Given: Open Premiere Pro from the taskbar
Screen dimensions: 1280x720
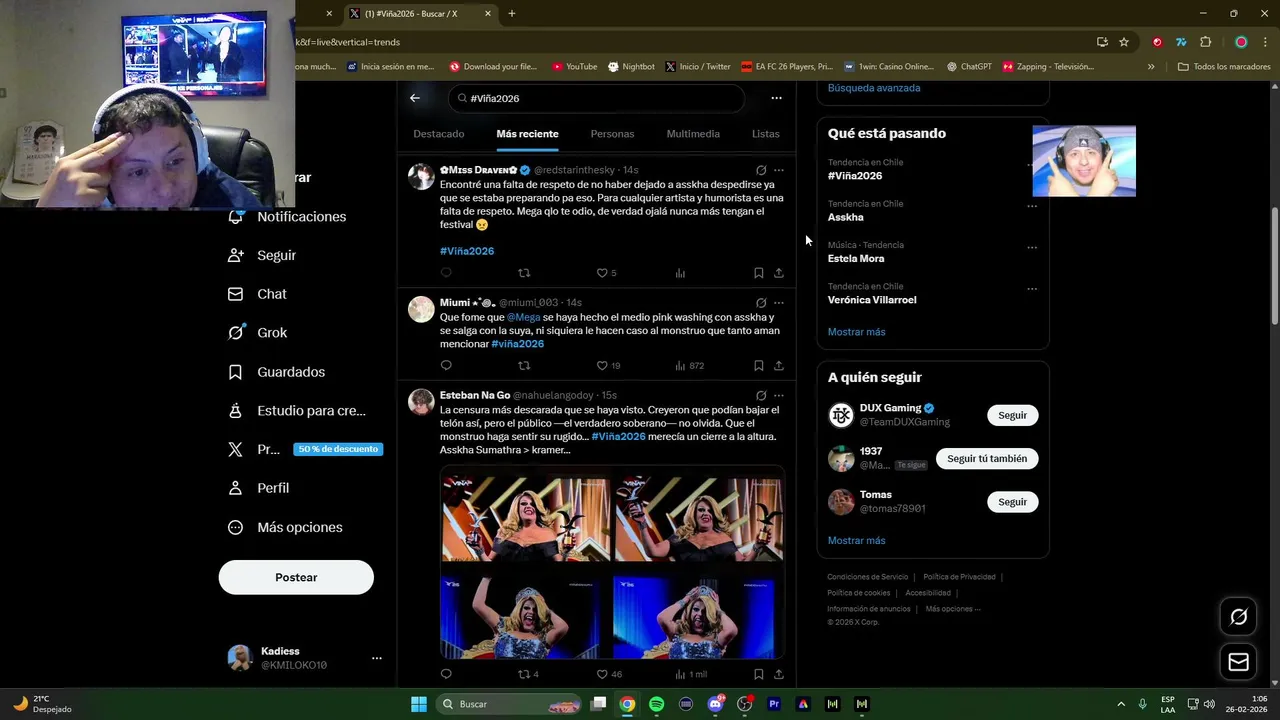Looking at the screenshot, I should pos(773,704).
